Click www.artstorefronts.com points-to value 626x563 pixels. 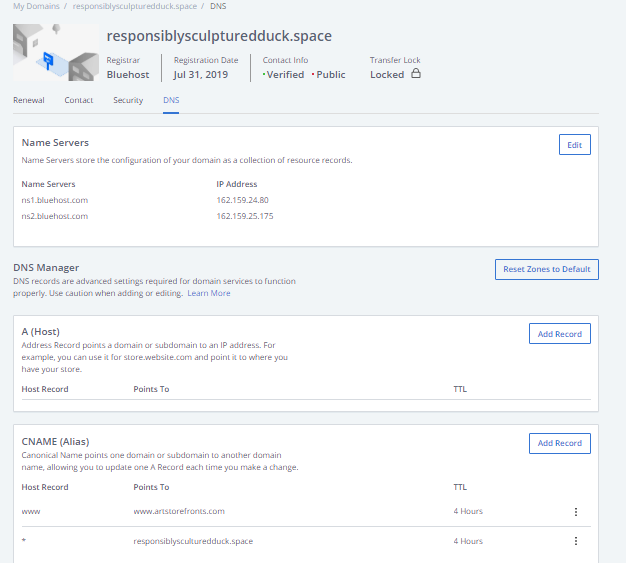tap(179, 511)
